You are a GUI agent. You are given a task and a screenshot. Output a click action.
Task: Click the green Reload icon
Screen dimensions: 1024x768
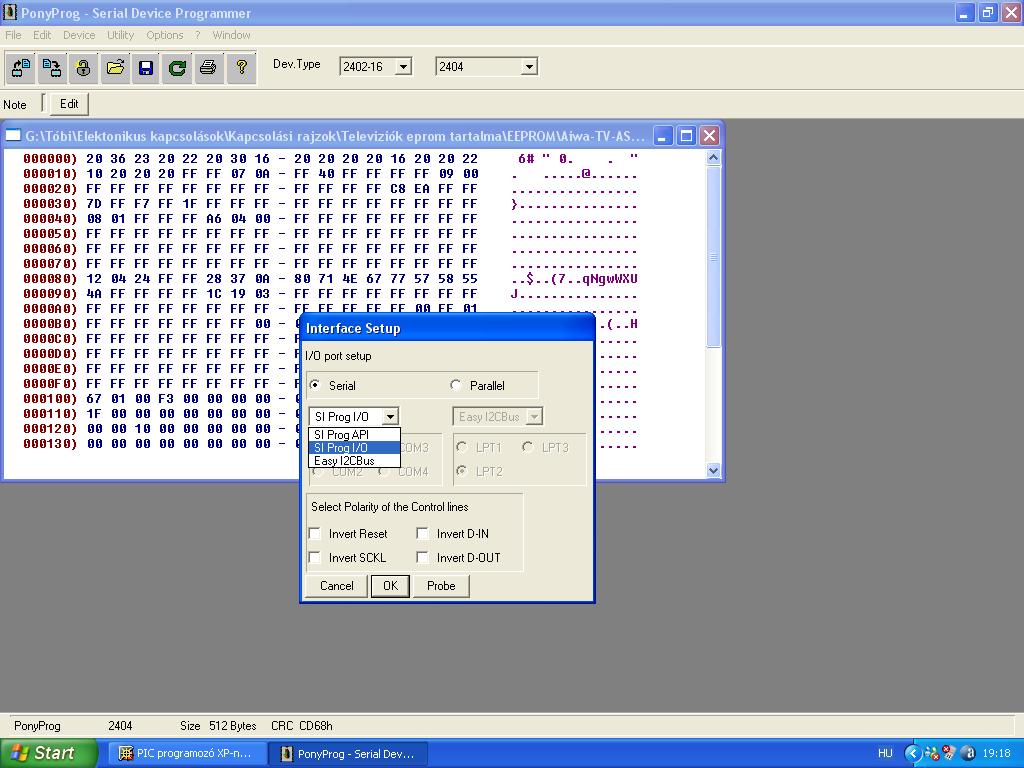pyautogui.click(x=177, y=67)
